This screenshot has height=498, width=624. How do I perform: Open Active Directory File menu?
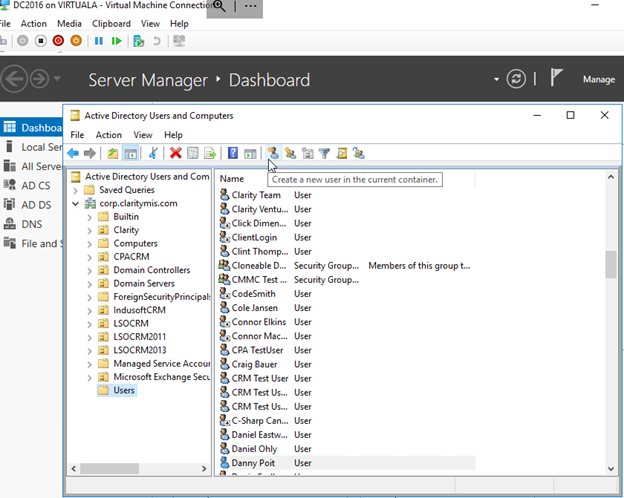pos(77,135)
